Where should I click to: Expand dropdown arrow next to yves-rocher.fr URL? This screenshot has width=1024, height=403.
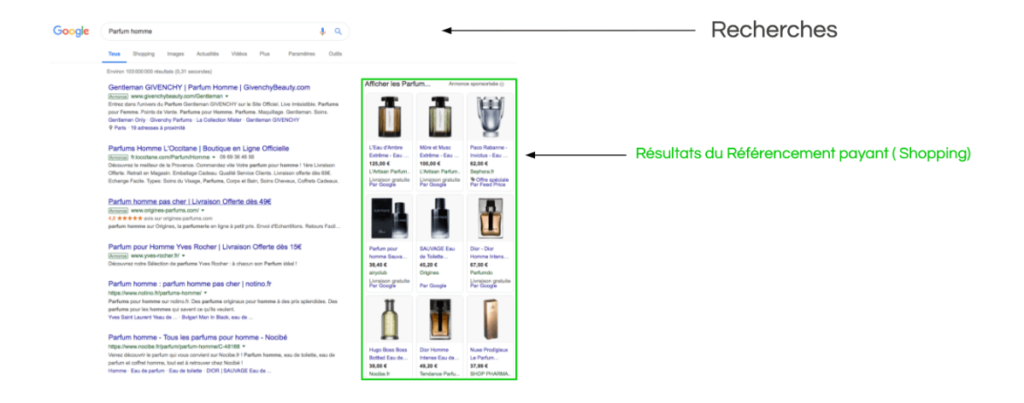pyautogui.click(x=184, y=256)
